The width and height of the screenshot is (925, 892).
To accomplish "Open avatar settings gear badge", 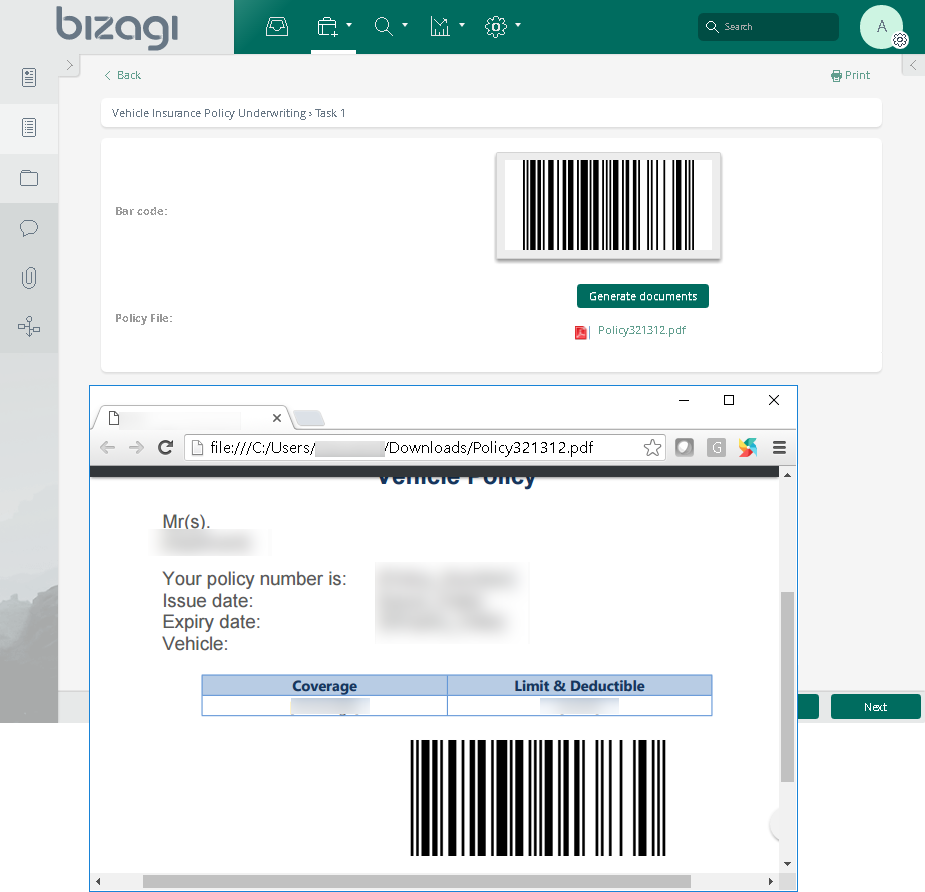I will coord(900,40).
